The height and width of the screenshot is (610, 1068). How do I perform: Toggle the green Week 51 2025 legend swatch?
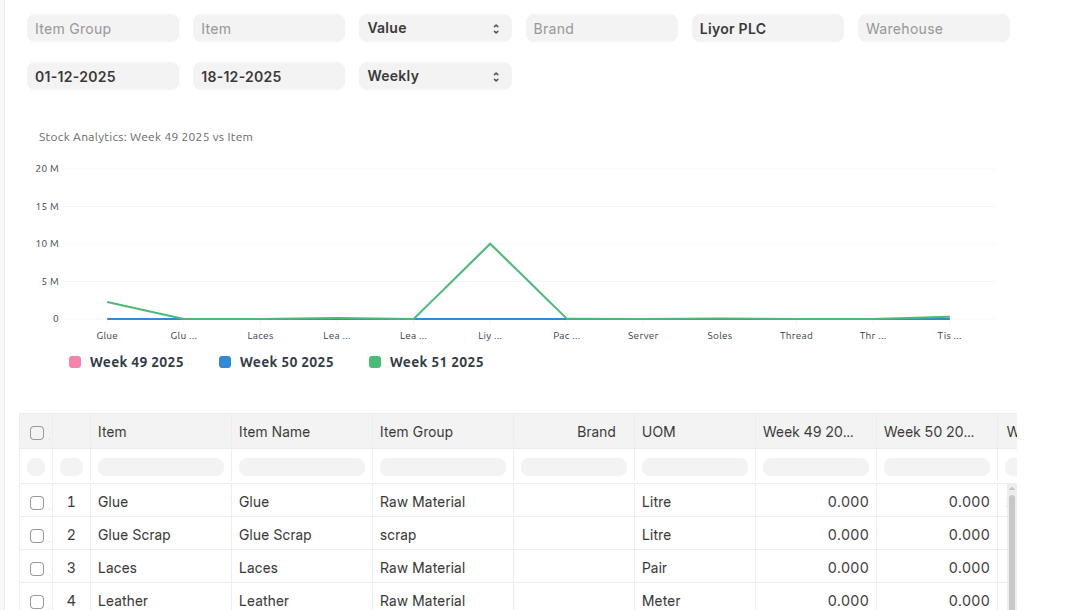point(375,362)
